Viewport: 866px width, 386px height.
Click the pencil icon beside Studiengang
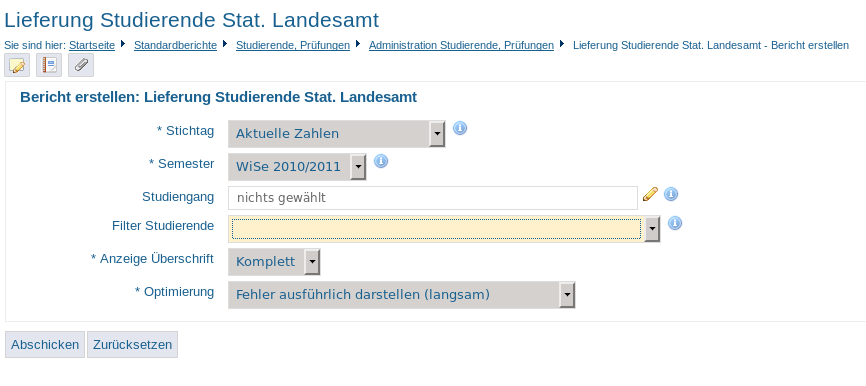coord(650,194)
